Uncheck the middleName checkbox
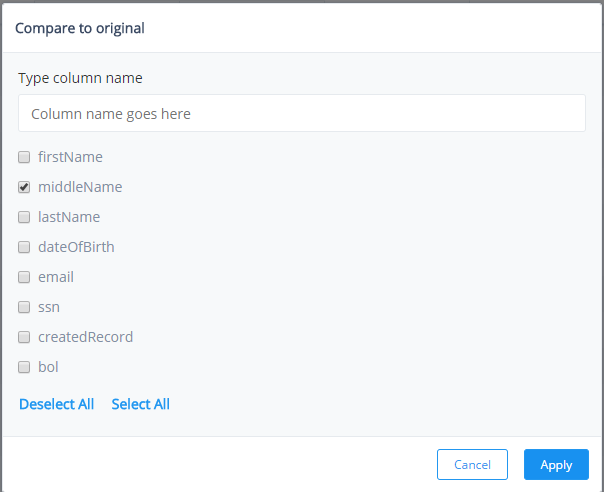 click(x=24, y=187)
